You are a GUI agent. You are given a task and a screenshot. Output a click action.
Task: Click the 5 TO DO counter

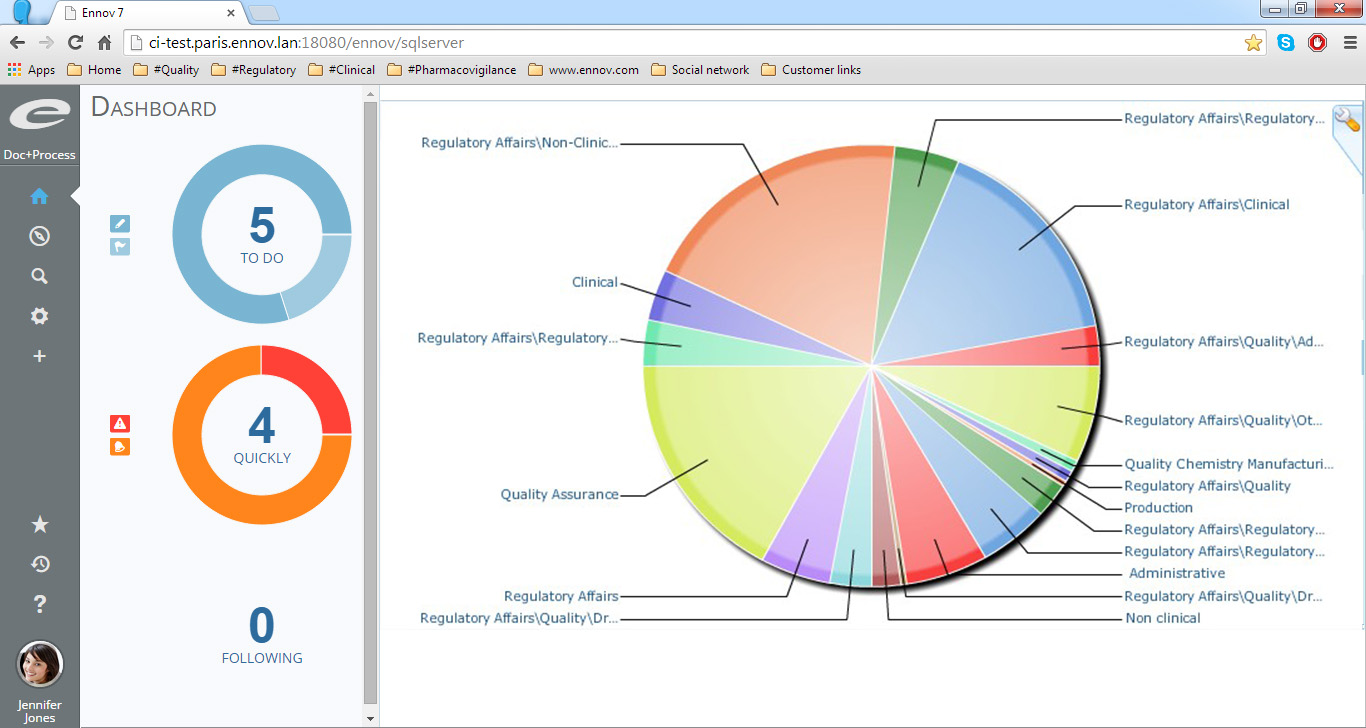pos(262,236)
